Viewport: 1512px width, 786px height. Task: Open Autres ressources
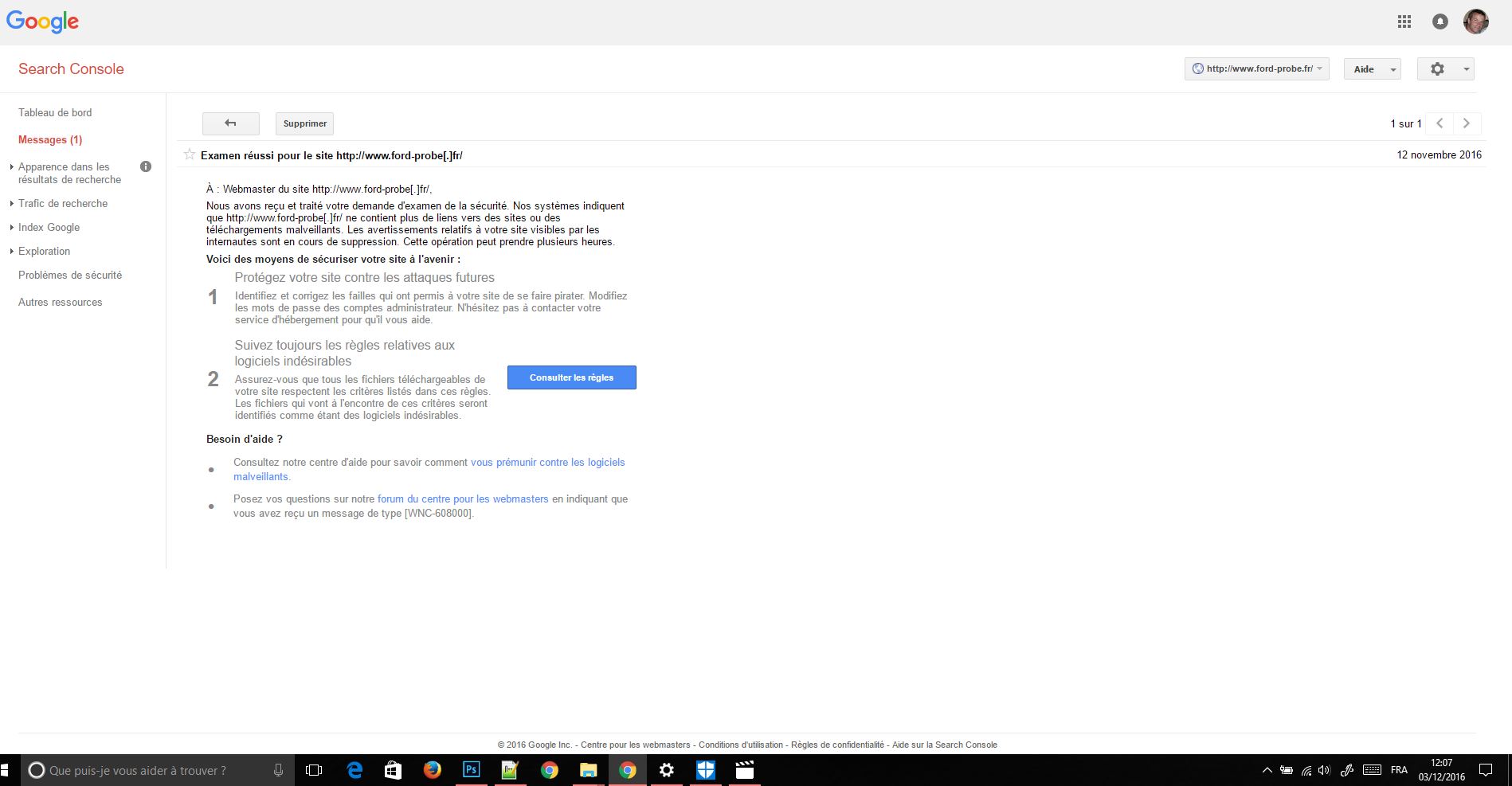pyautogui.click(x=61, y=302)
